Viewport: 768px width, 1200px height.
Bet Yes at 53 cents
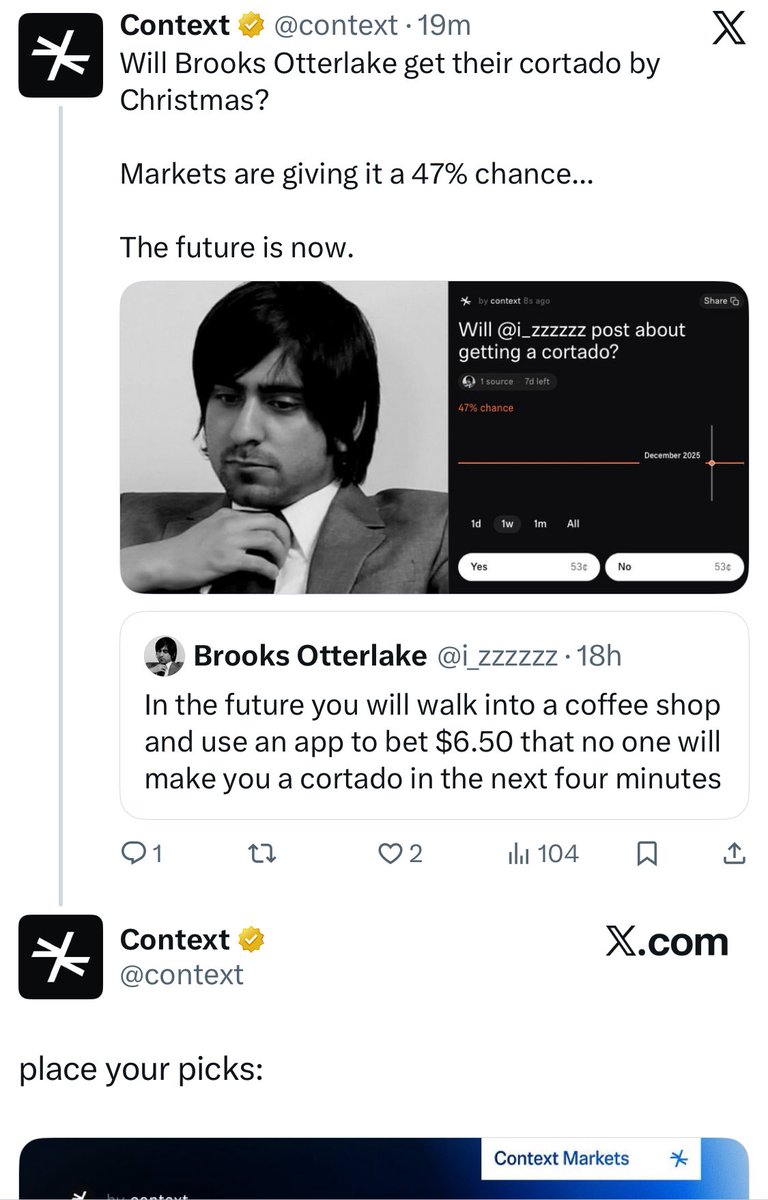click(530, 566)
